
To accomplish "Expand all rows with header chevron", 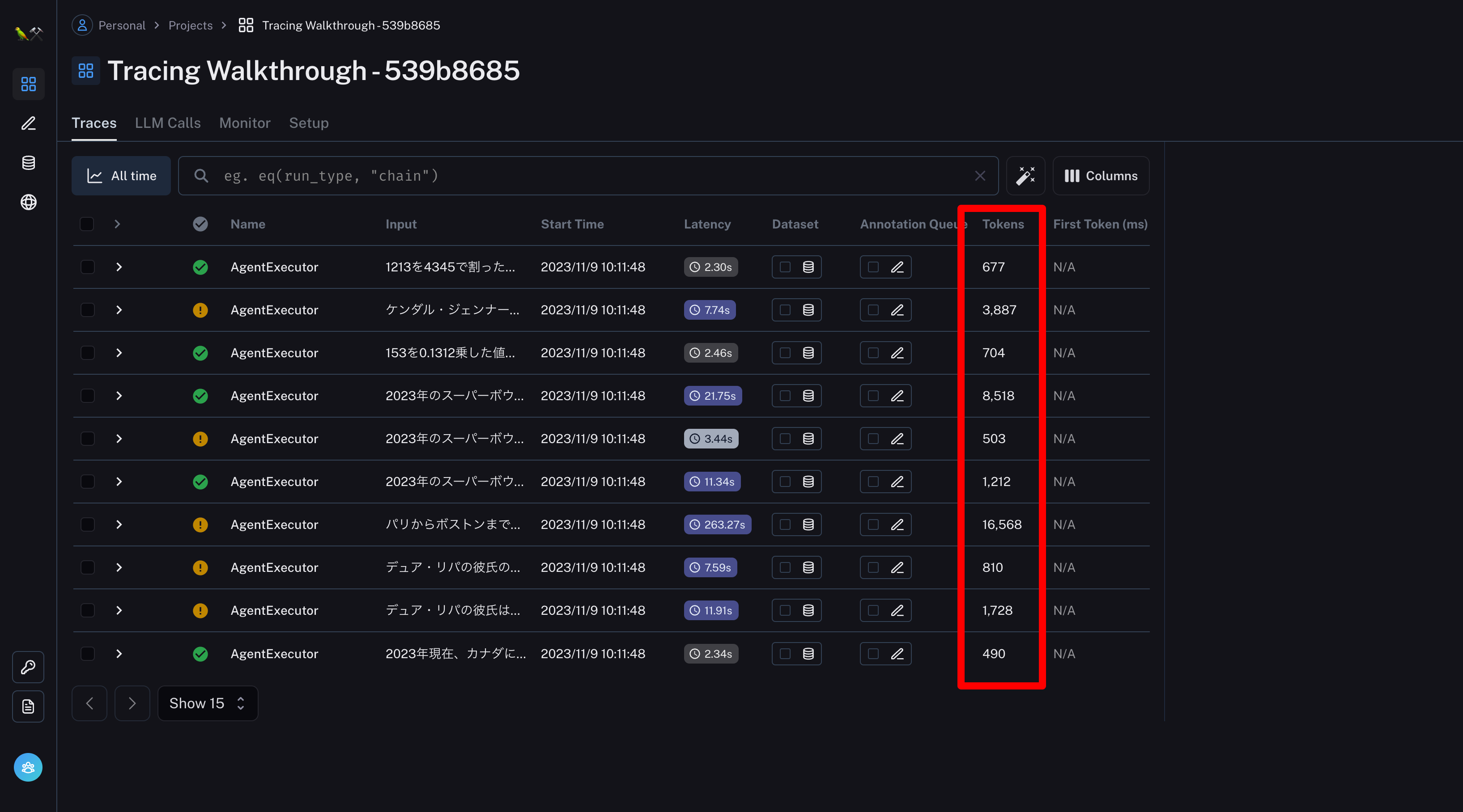I will point(117,224).
